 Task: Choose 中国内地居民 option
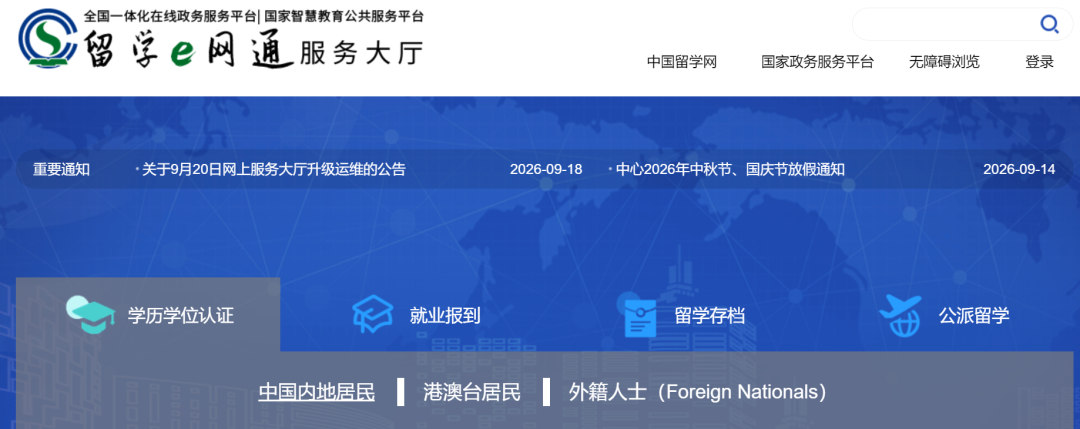[317, 393]
